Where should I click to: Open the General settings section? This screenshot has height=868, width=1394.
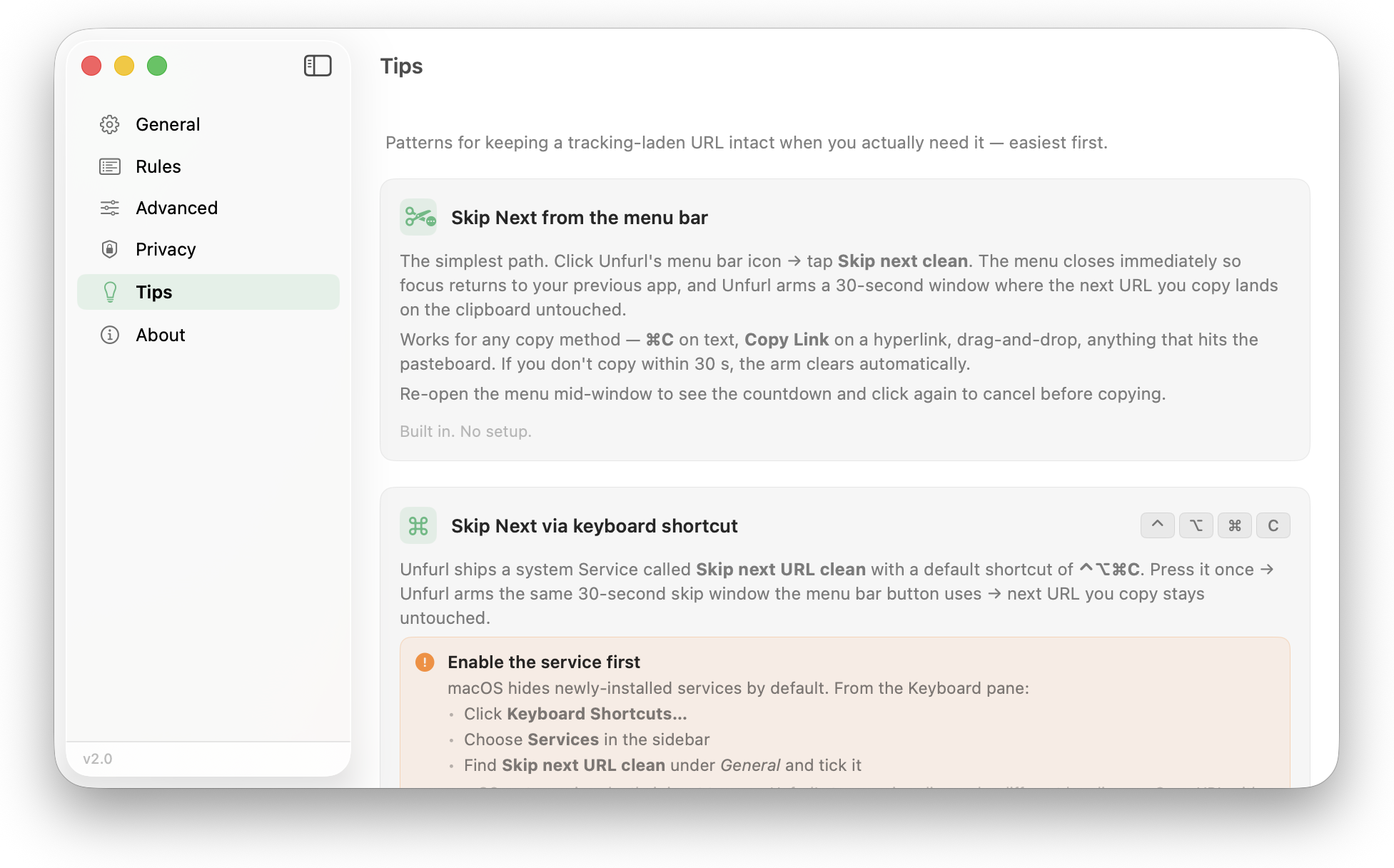208,124
